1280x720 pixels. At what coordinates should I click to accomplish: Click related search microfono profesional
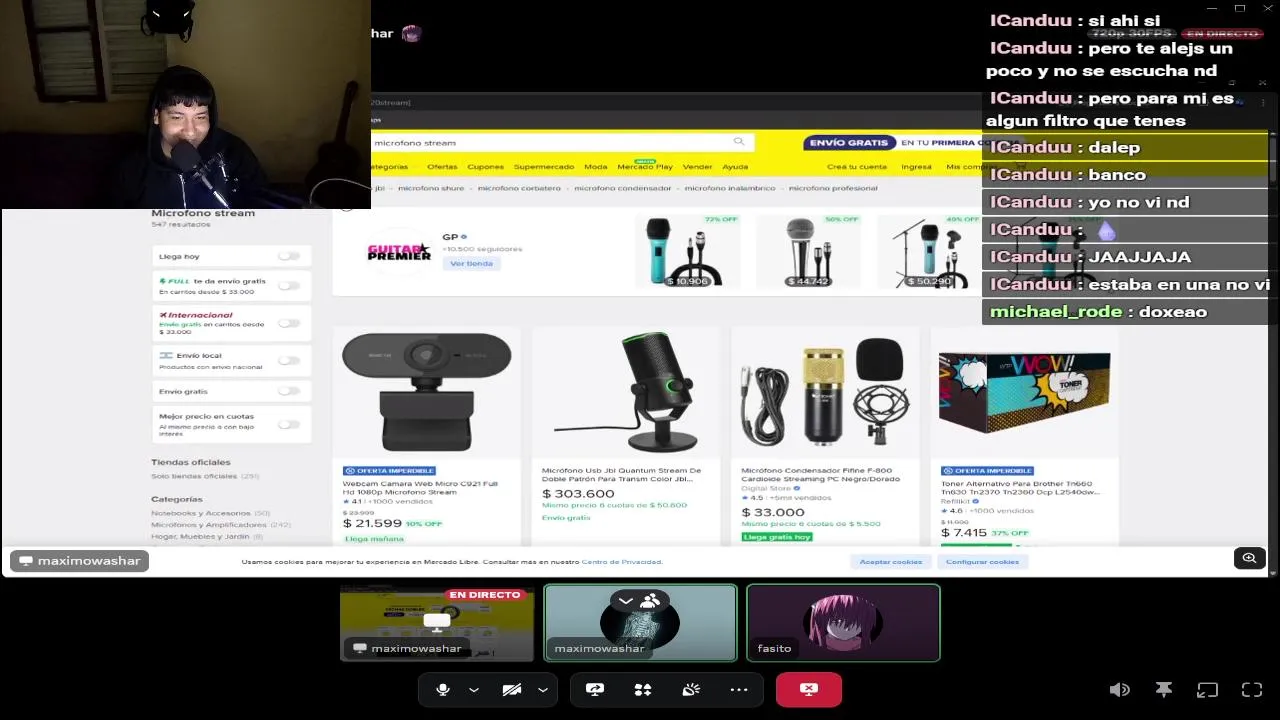pos(833,188)
